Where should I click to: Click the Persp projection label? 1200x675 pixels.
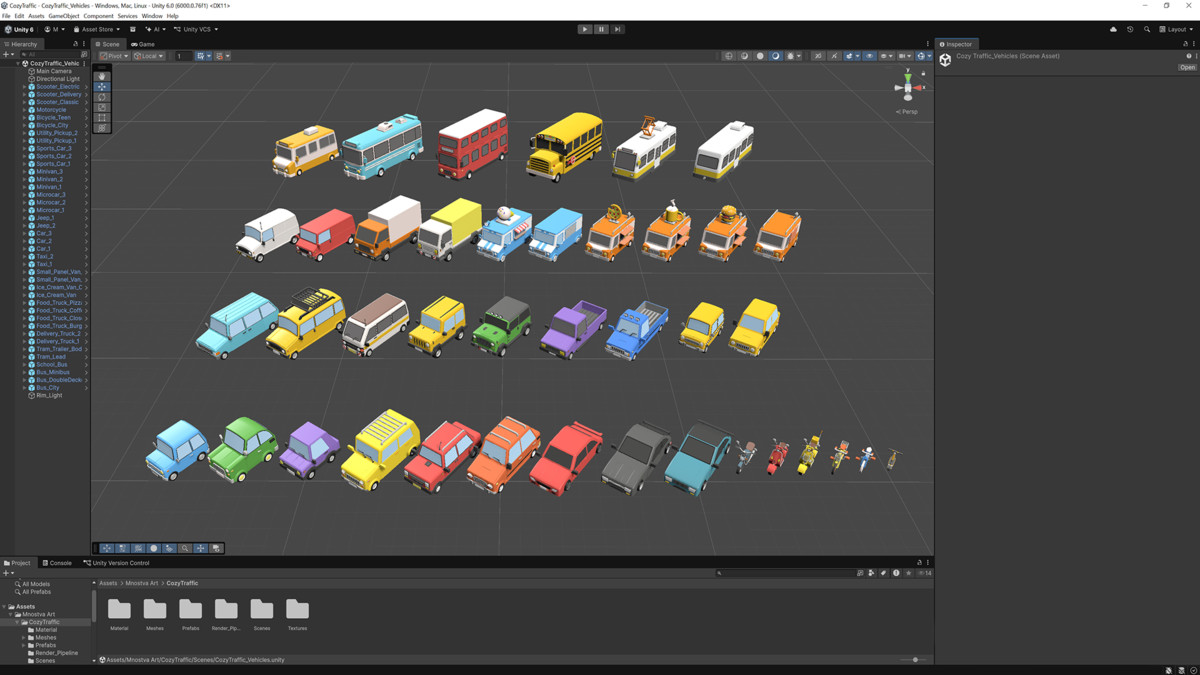[908, 112]
